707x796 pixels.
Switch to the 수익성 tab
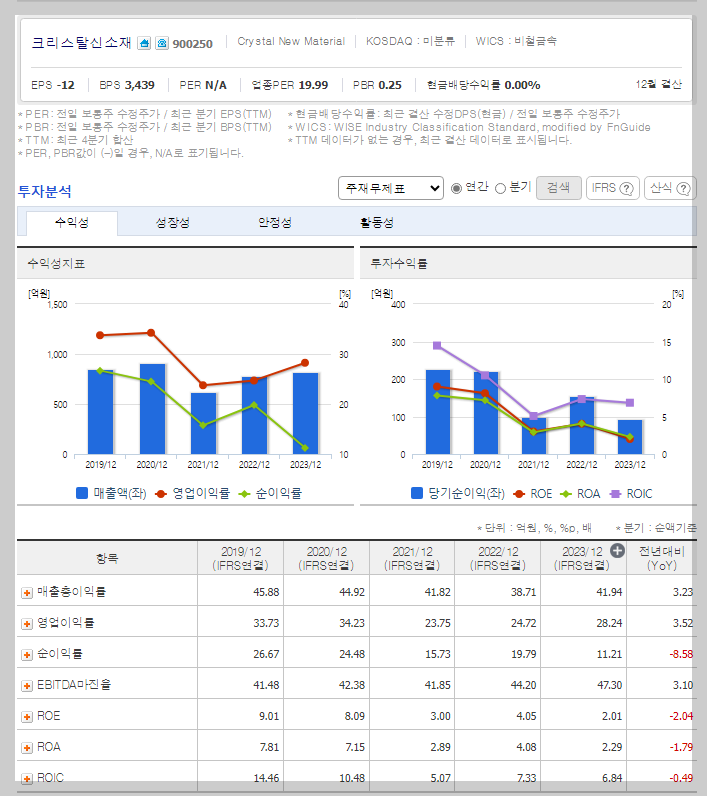(72, 223)
